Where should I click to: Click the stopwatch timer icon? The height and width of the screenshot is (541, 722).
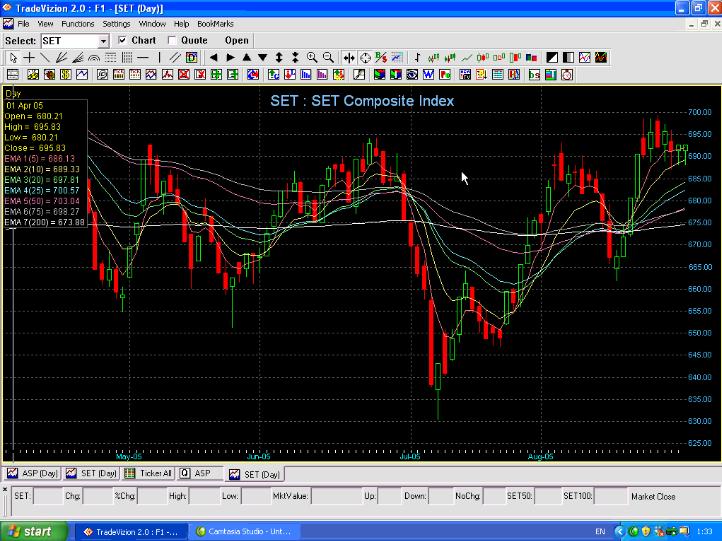pos(567,75)
